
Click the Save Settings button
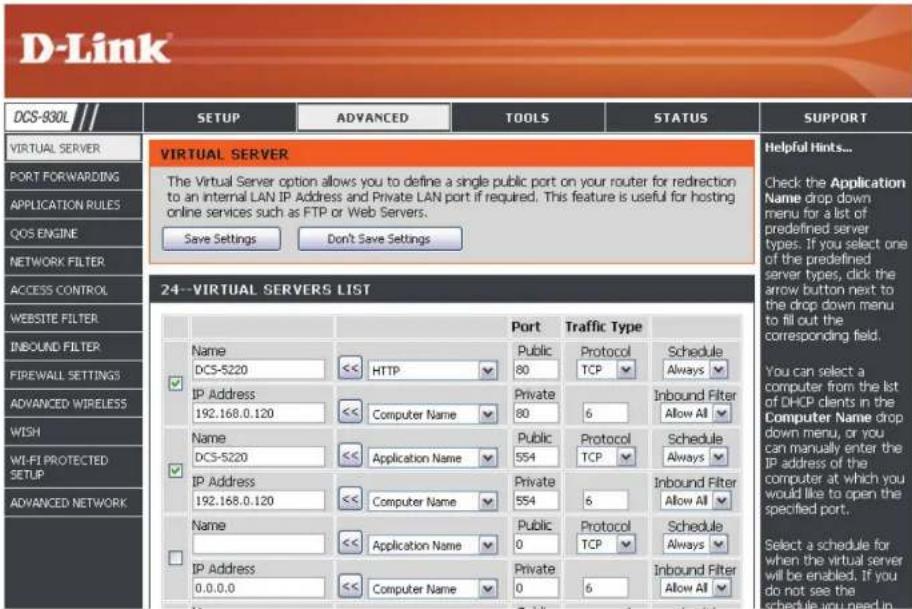(x=221, y=239)
